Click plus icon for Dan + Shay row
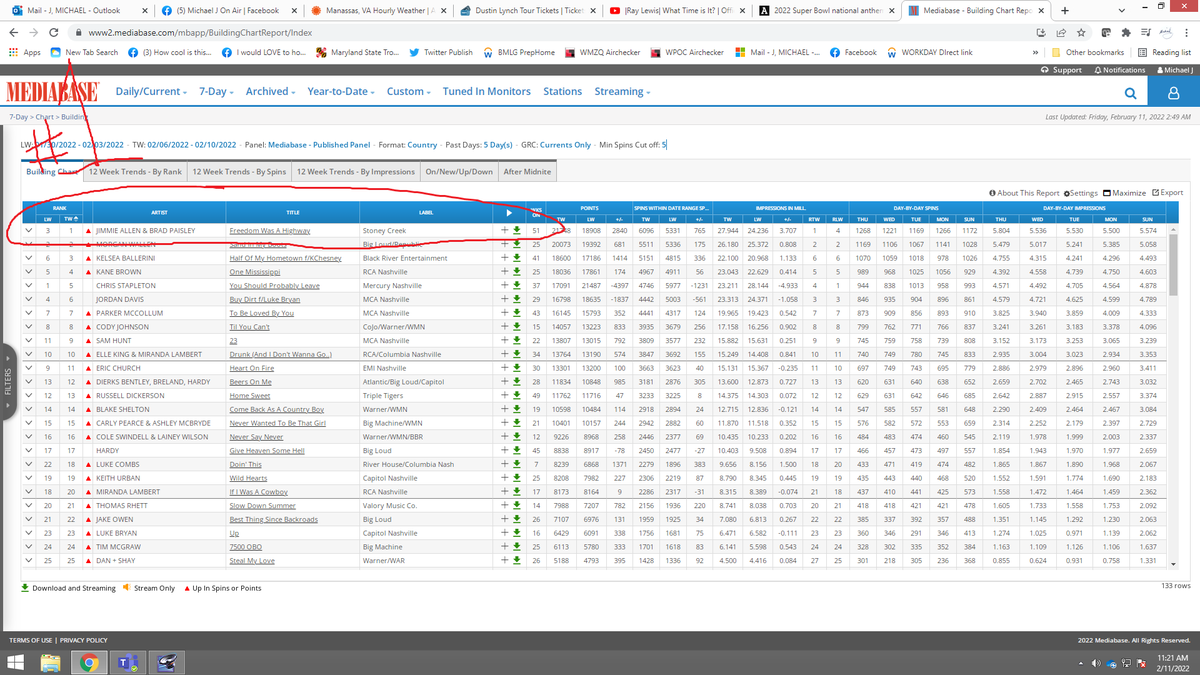This screenshot has width=1200, height=675. (x=505, y=562)
